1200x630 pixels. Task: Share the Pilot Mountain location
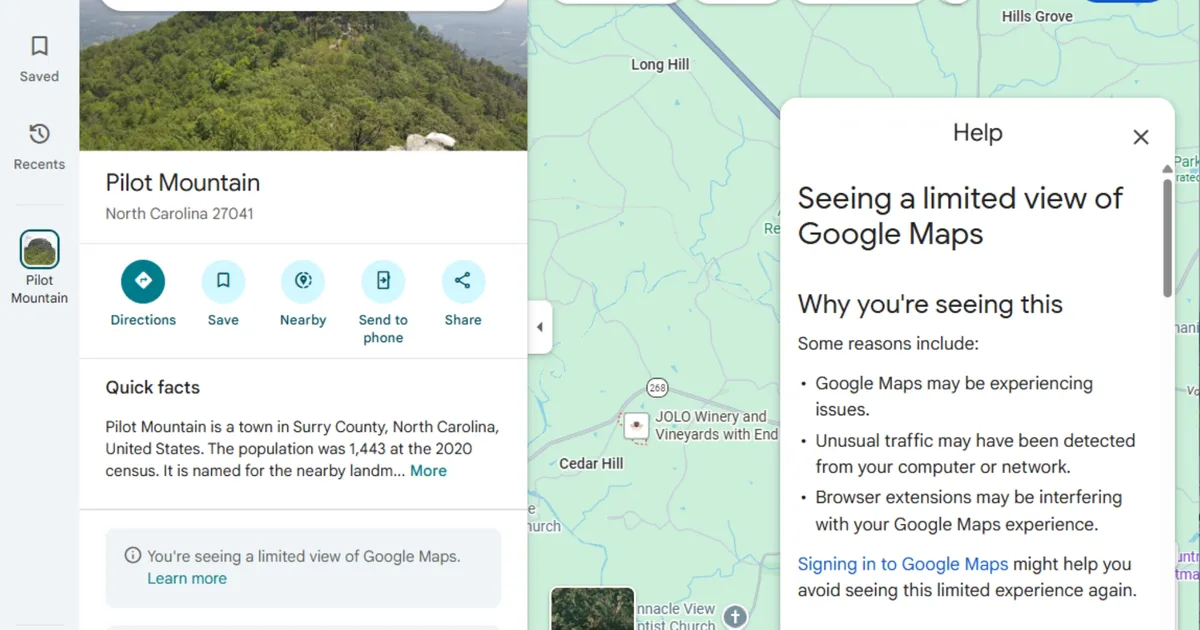463,281
